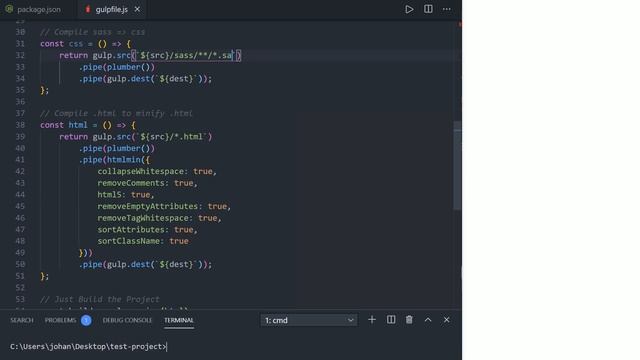Screen dimensions: 640x360
Task: Split the editor to the right
Action: [428, 9]
